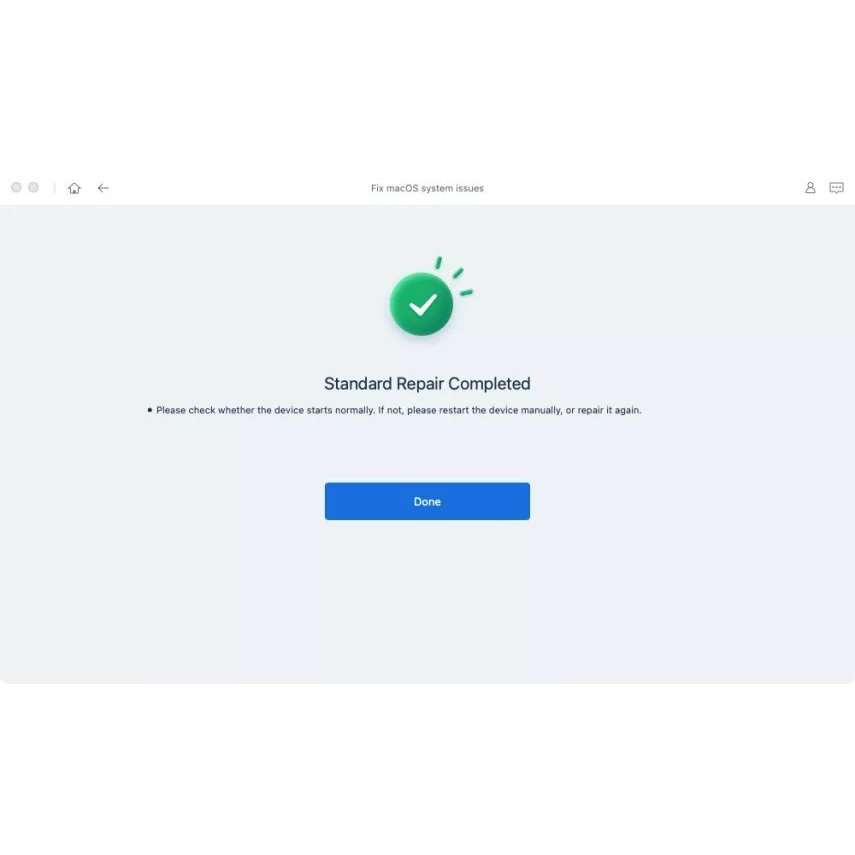This screenshot has height=855, width=855.
Task: Click the word 'Standard' in the heading
Action: 358,384
